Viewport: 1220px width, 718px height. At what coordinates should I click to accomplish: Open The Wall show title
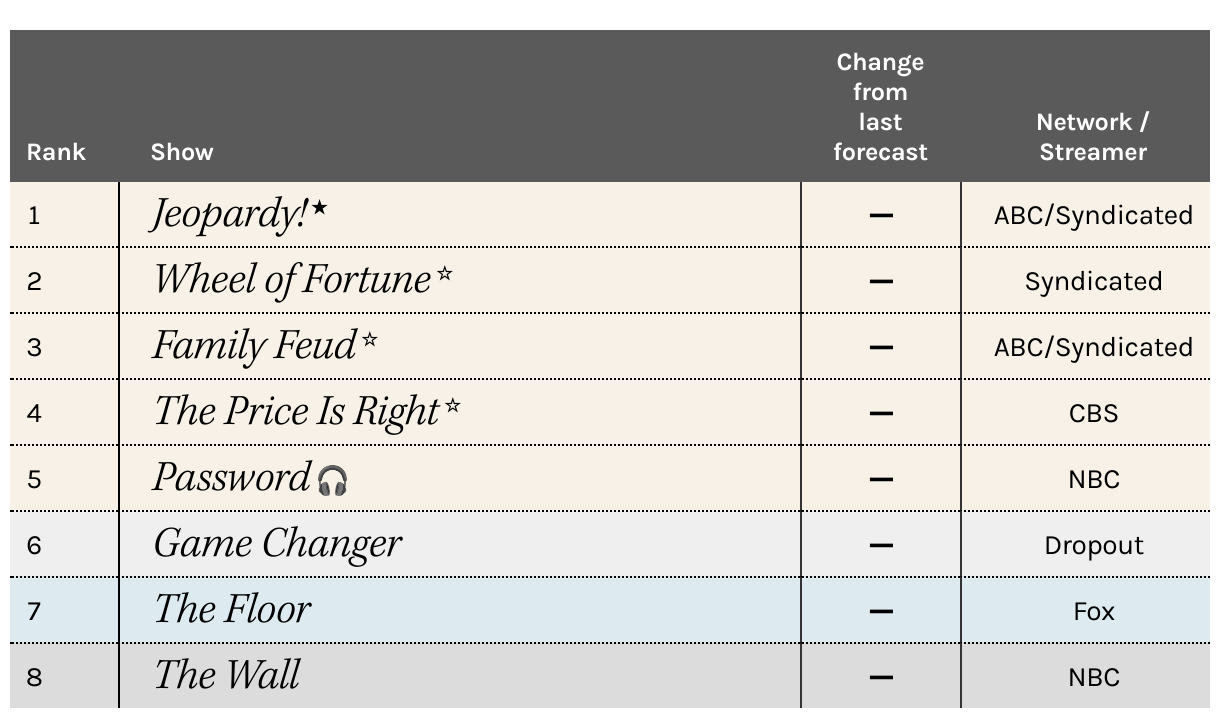pos(227,675)
